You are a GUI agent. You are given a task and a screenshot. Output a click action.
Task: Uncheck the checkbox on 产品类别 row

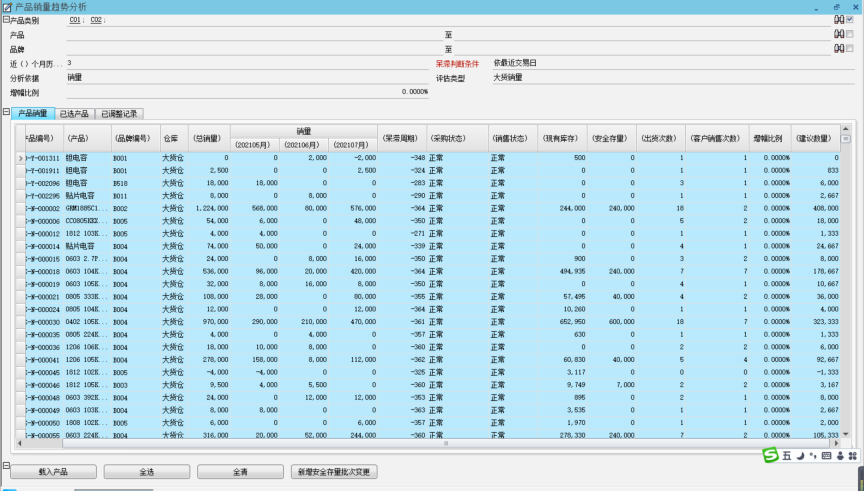coord(850,19)
